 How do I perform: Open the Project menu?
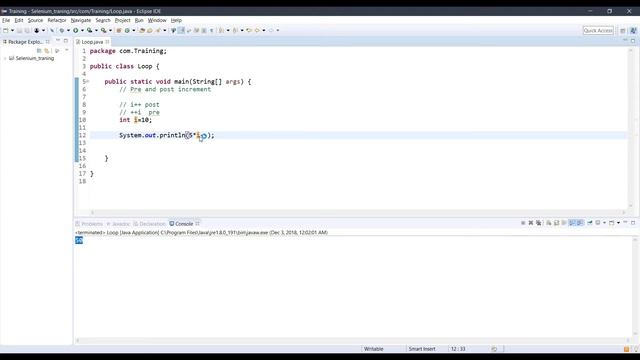pyautogui.click(x=122, y=20)
